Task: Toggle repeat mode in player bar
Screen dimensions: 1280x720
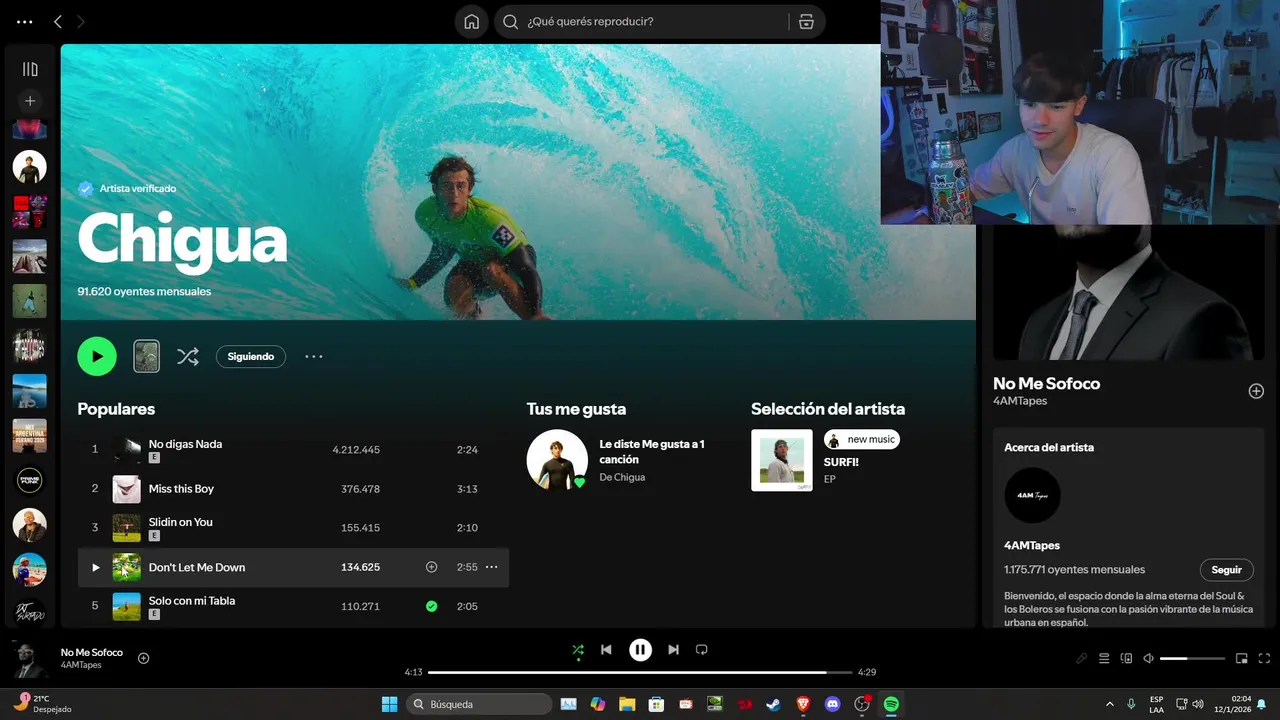Action: (701, 650)
